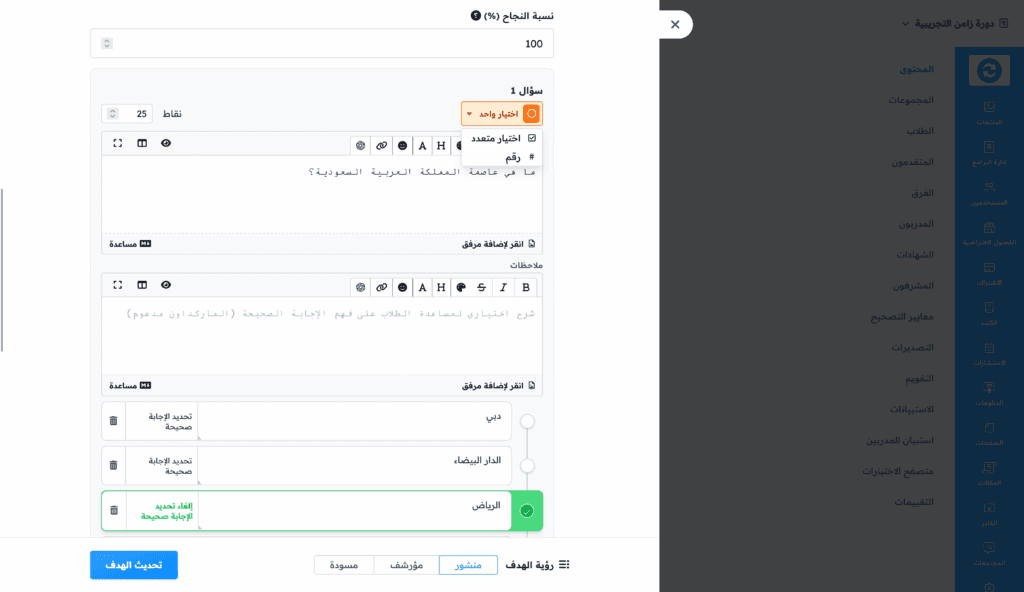Set goal visibility to منشور
1024x592 pixels.
[468, 565]
